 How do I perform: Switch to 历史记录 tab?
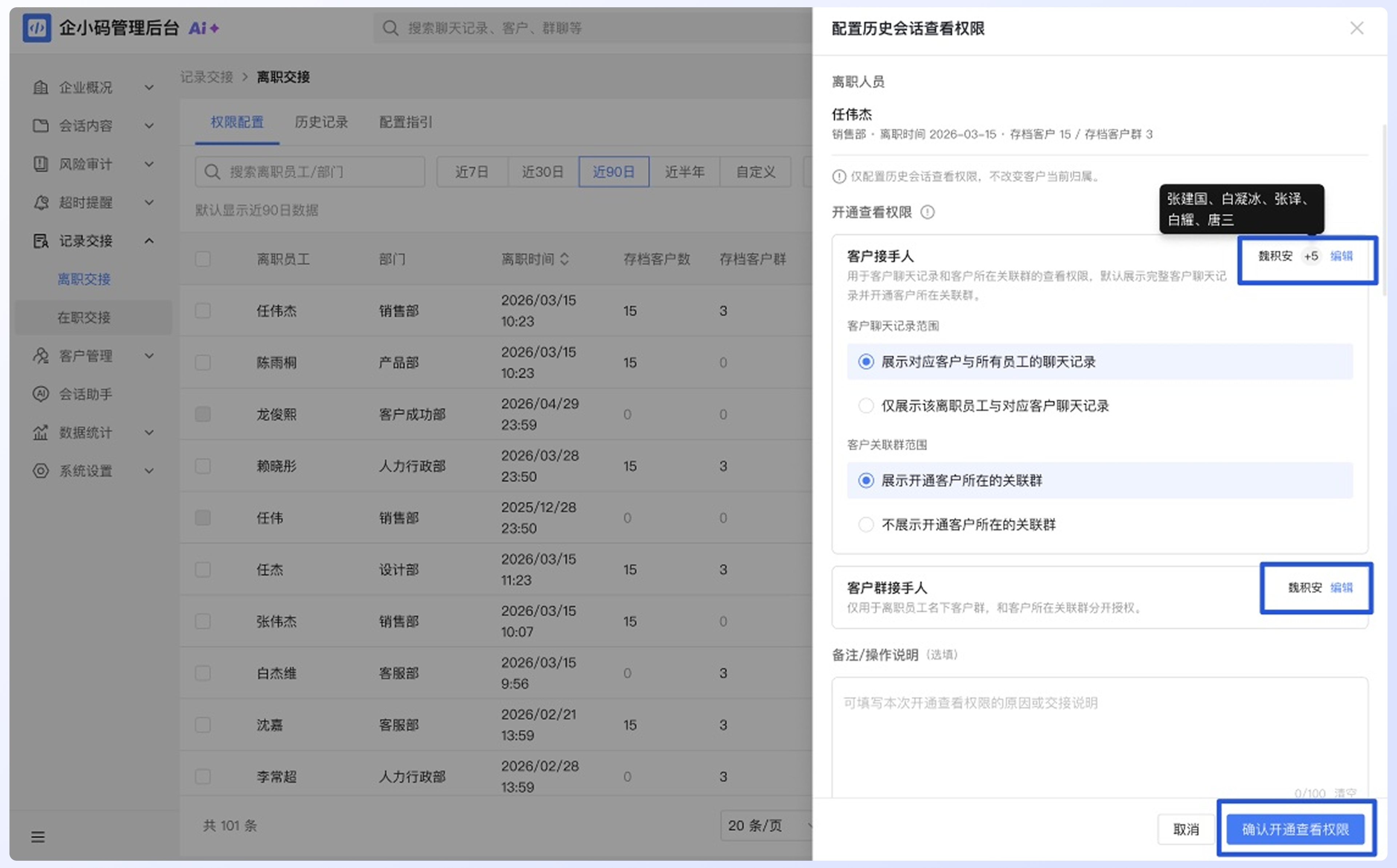click(321, 122)
